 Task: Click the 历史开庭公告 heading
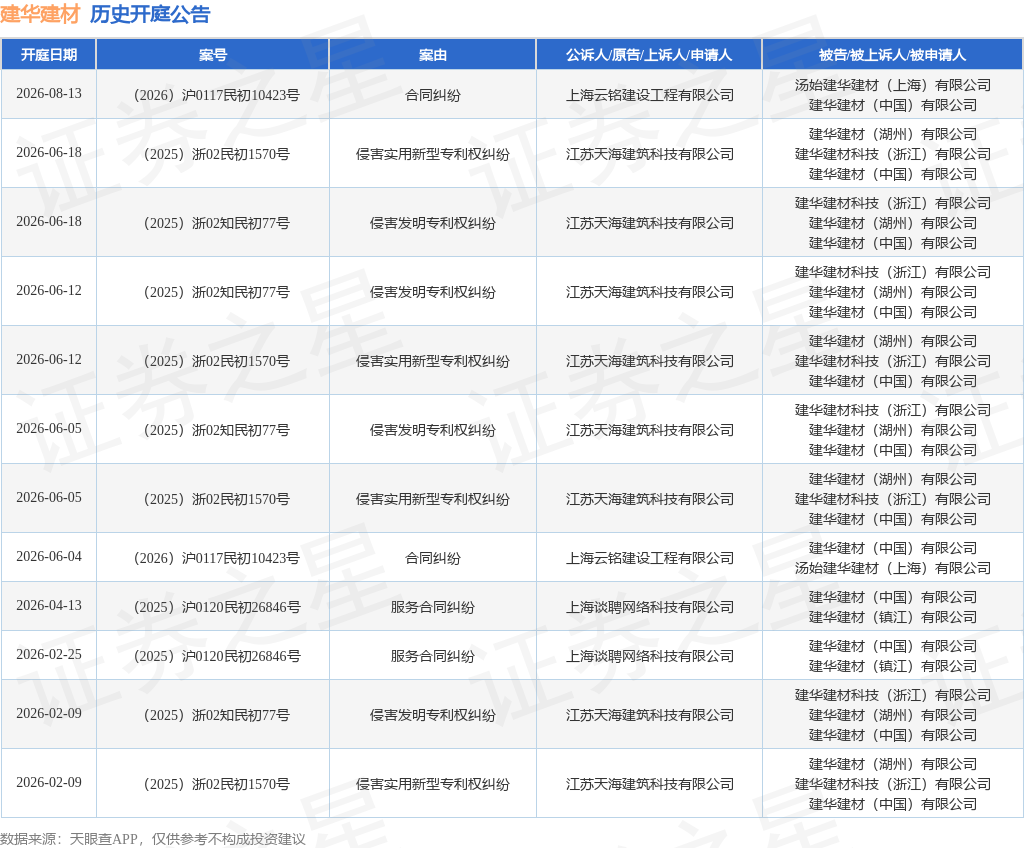[150, 14]
